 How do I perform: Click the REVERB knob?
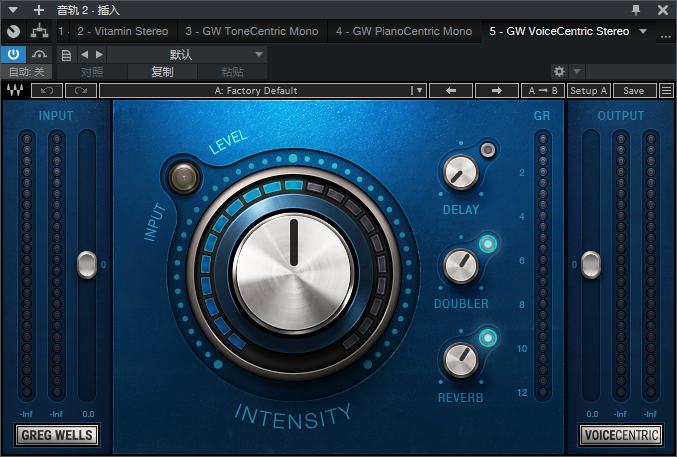(461, 360)
